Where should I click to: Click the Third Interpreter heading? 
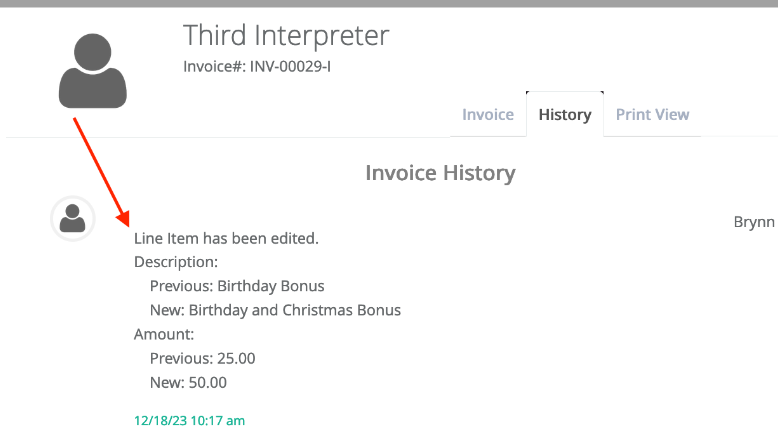(286, 36)
